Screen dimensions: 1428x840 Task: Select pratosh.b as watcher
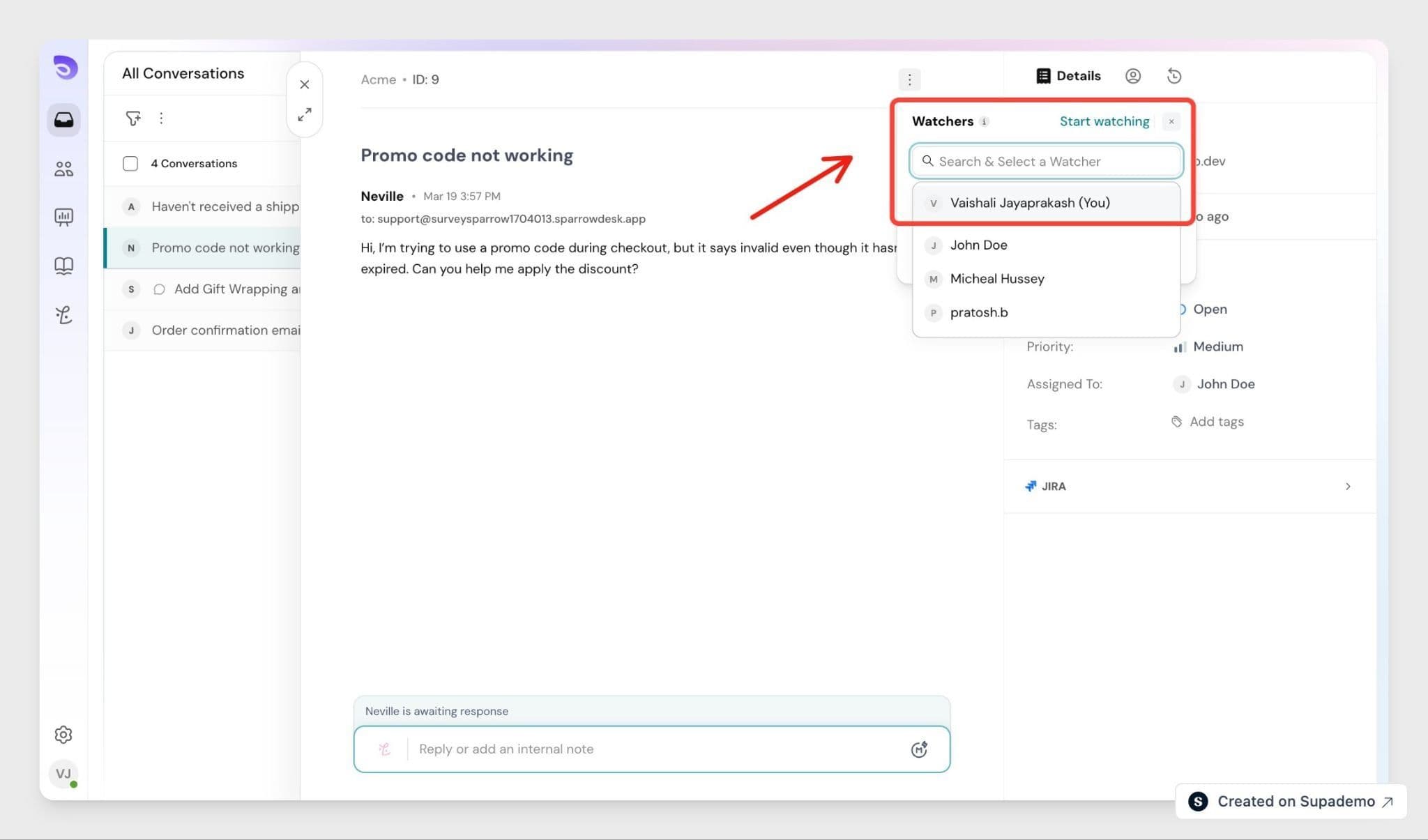(x=1046, y=312)
